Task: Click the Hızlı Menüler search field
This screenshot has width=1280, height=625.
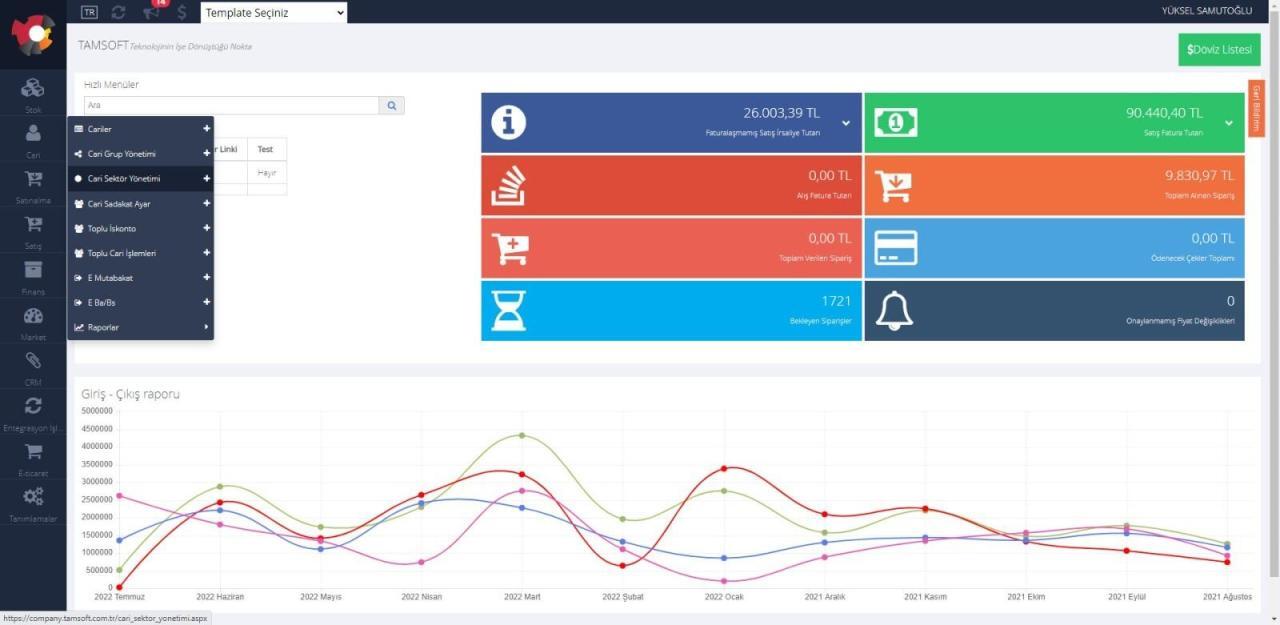Action: click(231, 105)
